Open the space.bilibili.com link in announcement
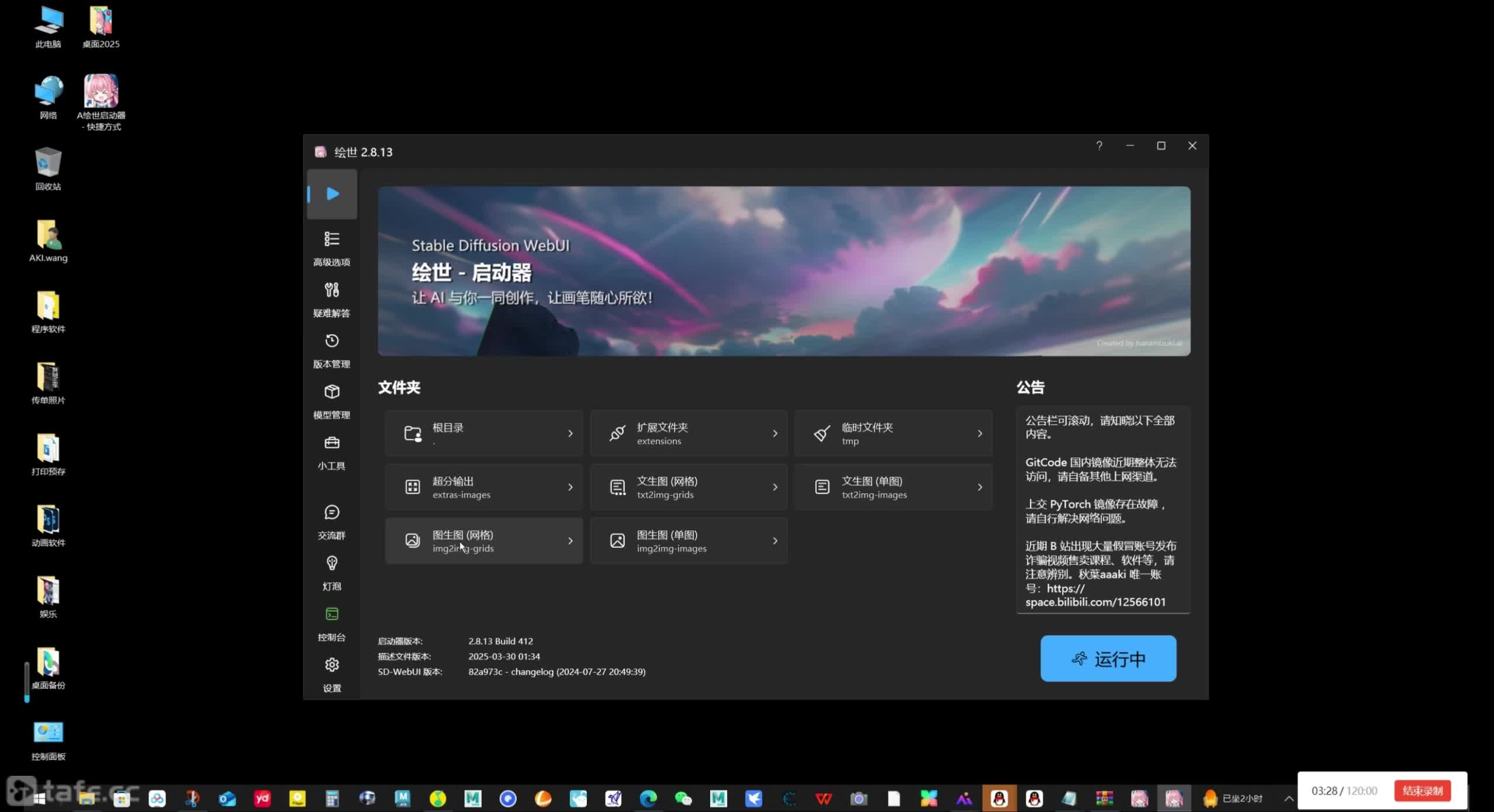The image size is (1494, 812). [x=1095, y=595]
